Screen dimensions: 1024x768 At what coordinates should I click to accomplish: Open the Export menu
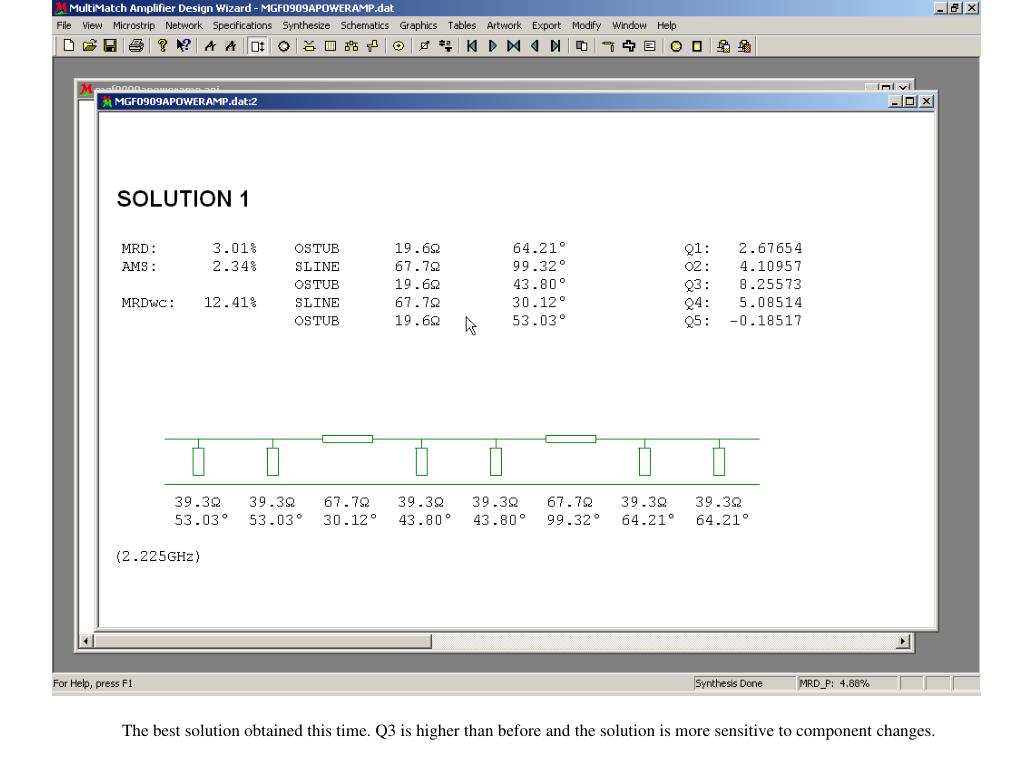point(547,25)
